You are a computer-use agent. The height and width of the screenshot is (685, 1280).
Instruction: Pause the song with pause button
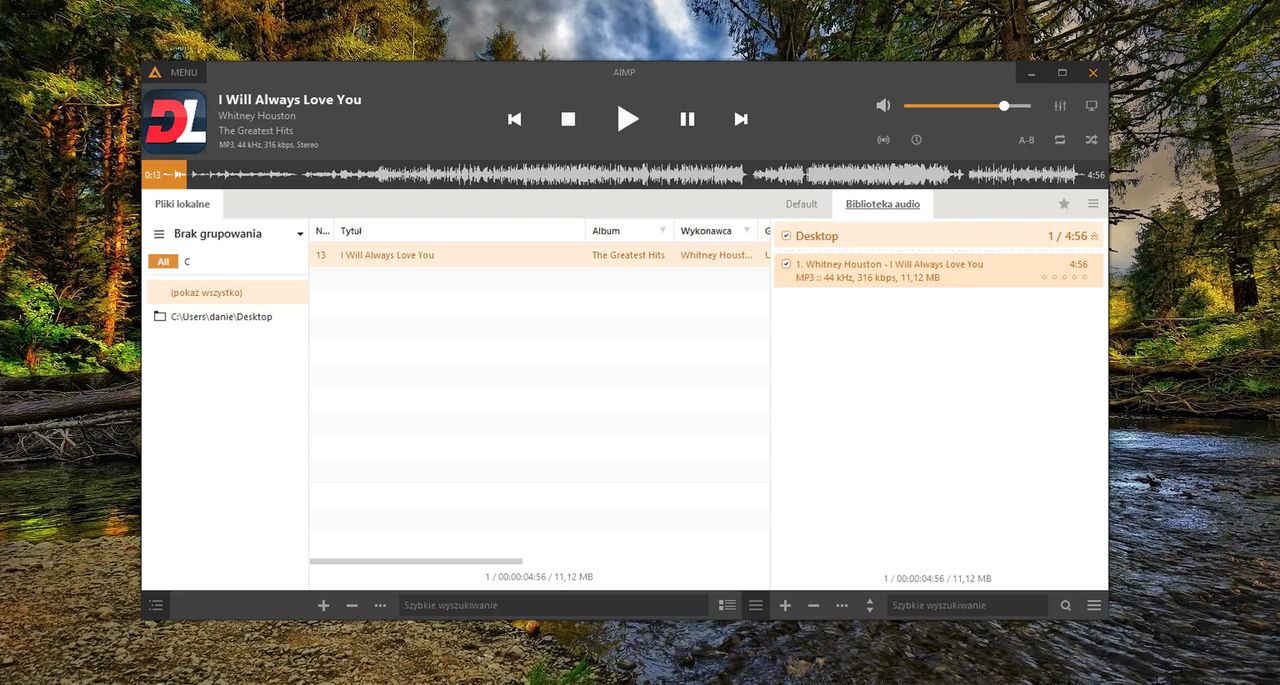pos(687,119)
